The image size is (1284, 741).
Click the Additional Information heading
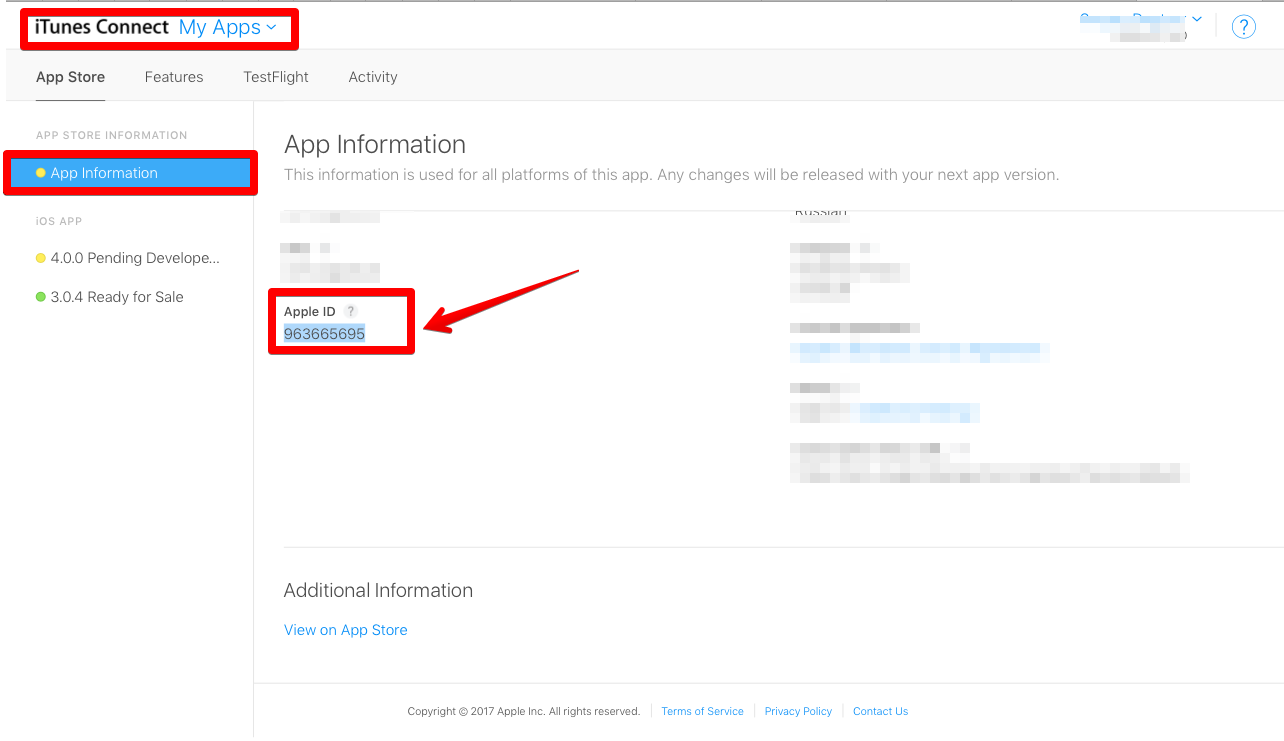[378, 591]
